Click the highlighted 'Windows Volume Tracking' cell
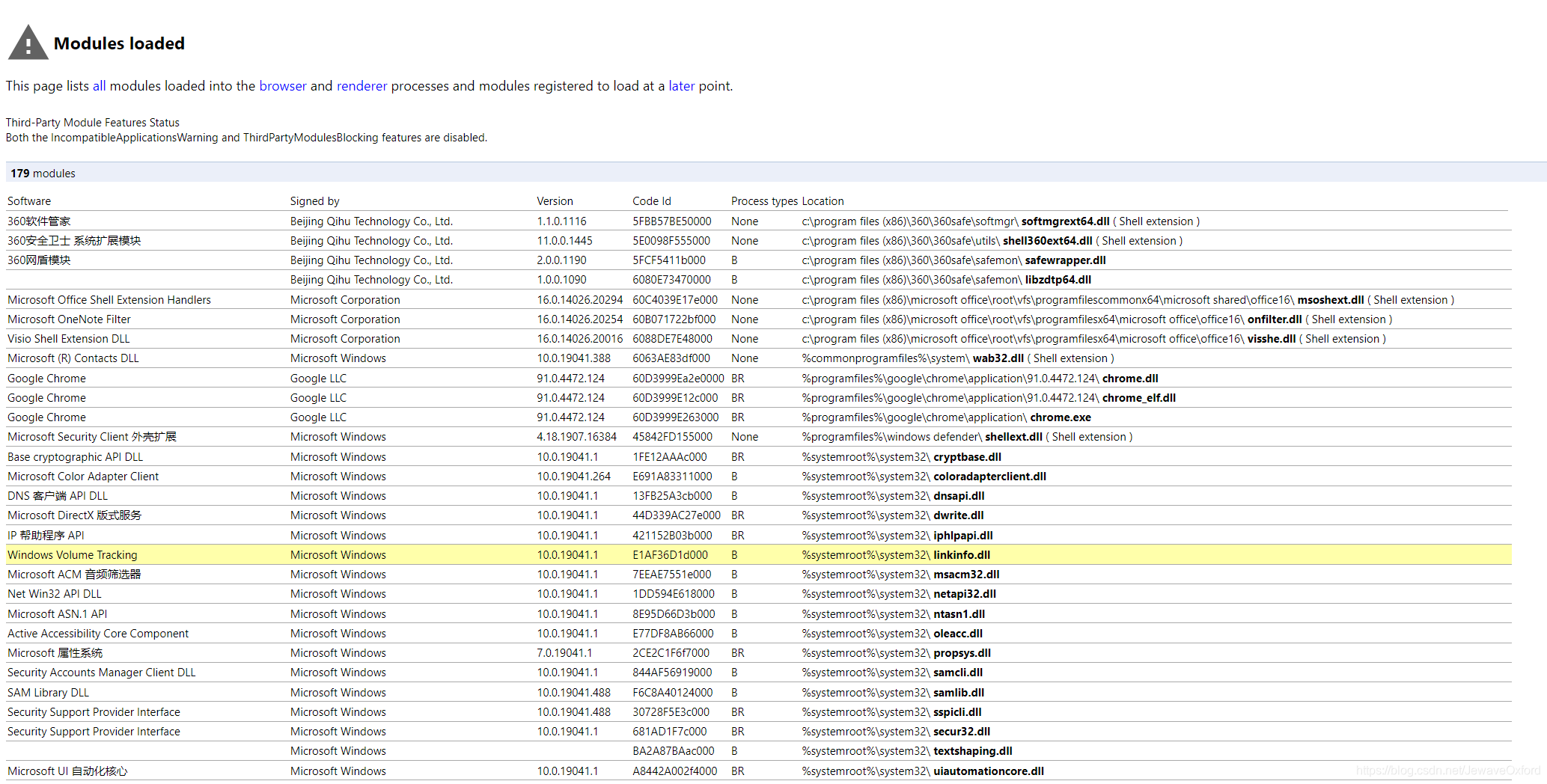This screenshot has width=1547, height=784. (x=73, y=555)
